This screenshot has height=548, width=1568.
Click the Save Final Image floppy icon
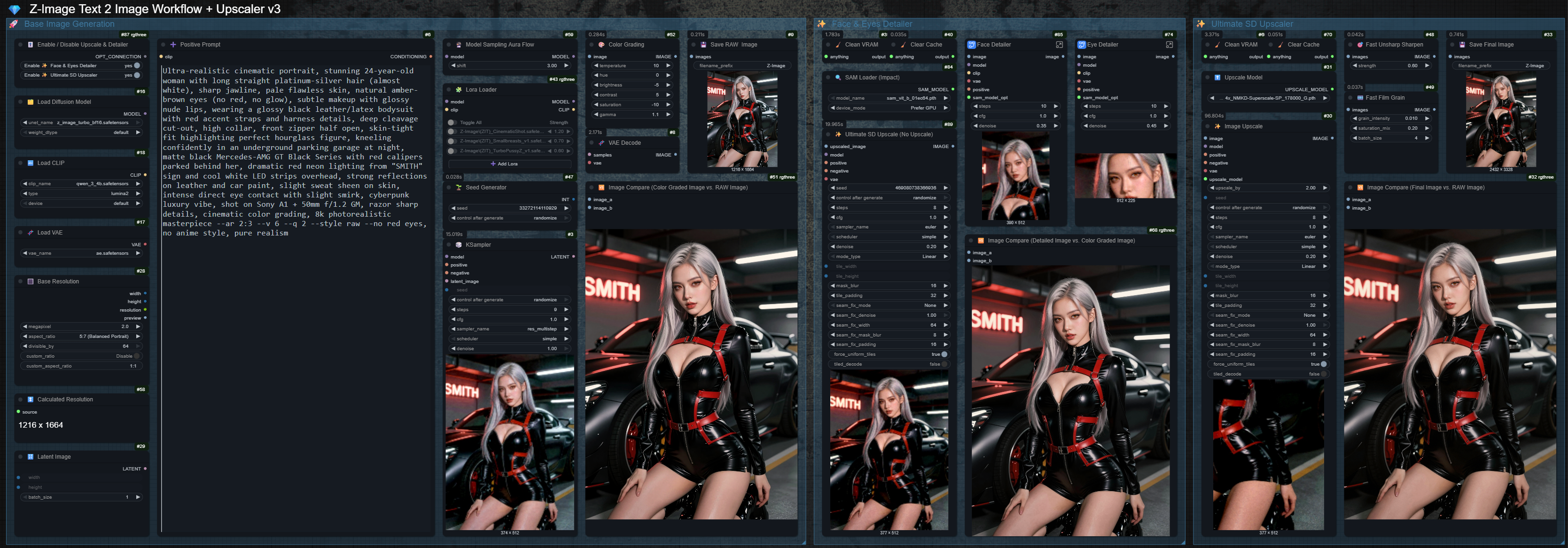click(1462, 45)
